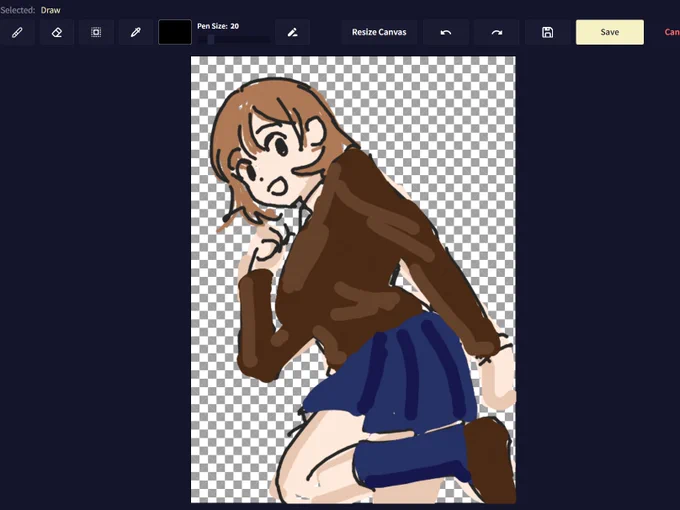Activate the selection marquee tool
The height and width of the screenshot is (510, 680).
(96, 32)
